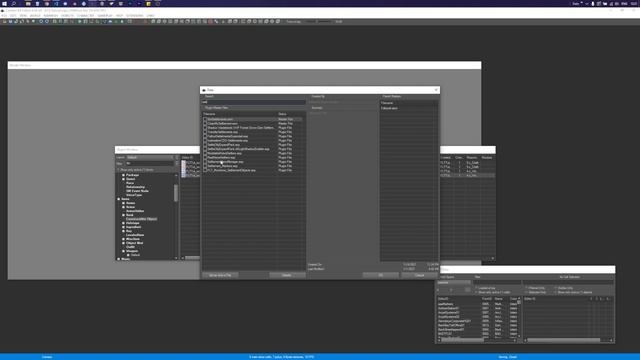Toggle Selected Only in Cell View

[x=527, y=292]
